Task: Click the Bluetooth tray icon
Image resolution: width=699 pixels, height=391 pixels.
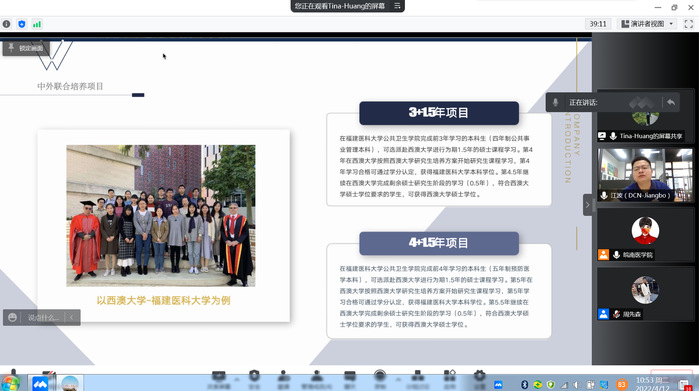Action: coord(525,384)
